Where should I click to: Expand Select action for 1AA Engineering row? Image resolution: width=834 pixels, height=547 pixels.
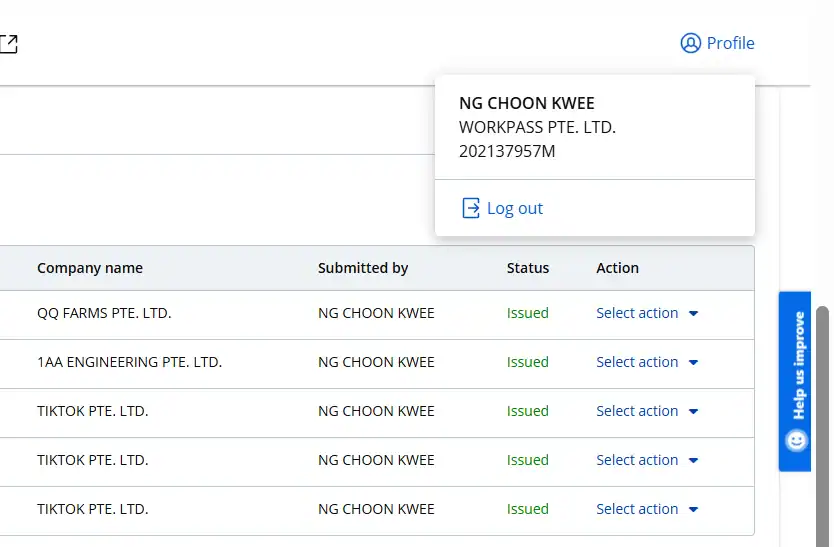click(x=646, y=362)
